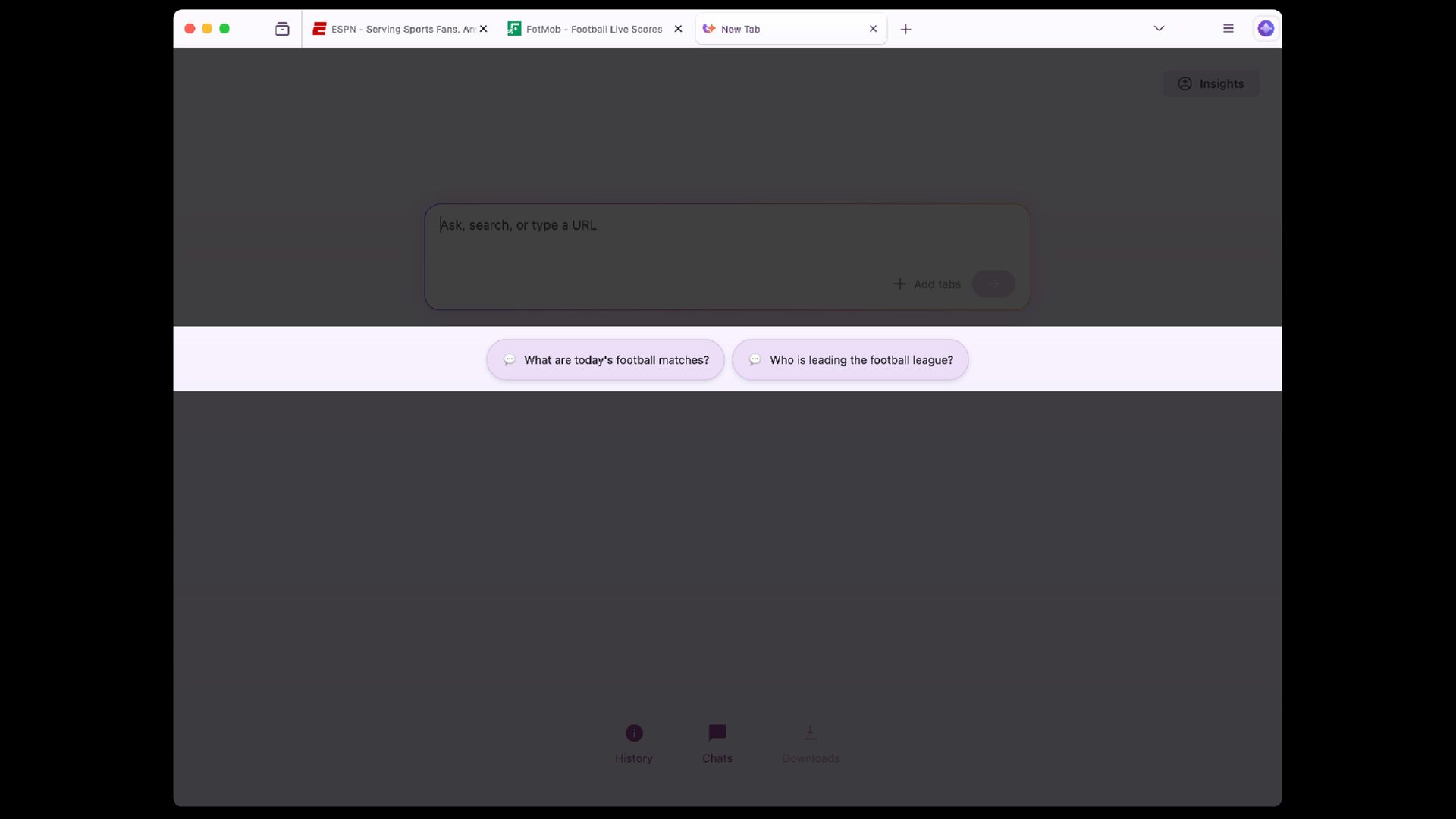Viewport: 1456px width, 819px height.
Task: Expand the tab list chevron dropdown
Action: point(1159,29)
